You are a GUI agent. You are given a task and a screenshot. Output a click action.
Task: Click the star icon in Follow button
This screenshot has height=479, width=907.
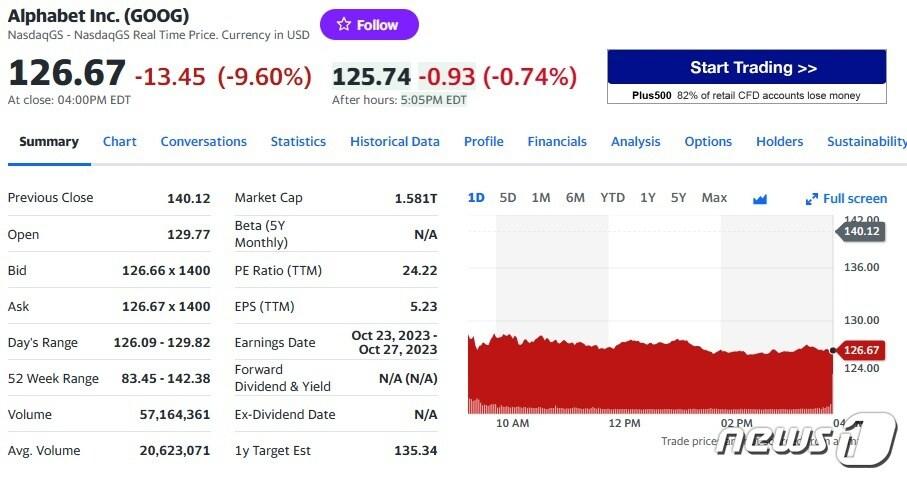344,25
